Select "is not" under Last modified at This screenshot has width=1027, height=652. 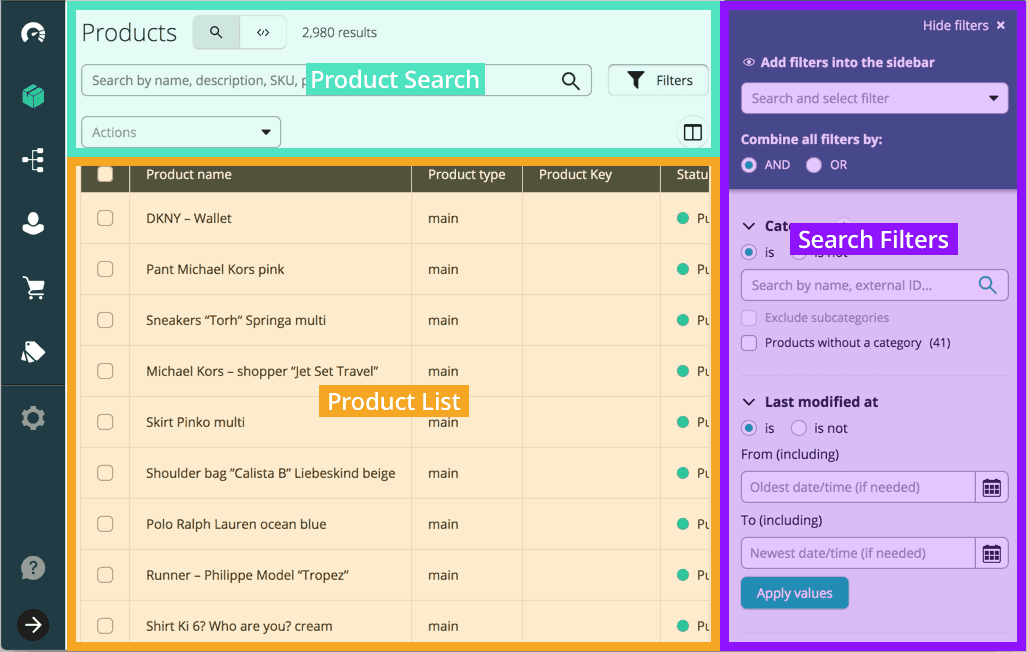pyautogui.click(x=799, y=428)
